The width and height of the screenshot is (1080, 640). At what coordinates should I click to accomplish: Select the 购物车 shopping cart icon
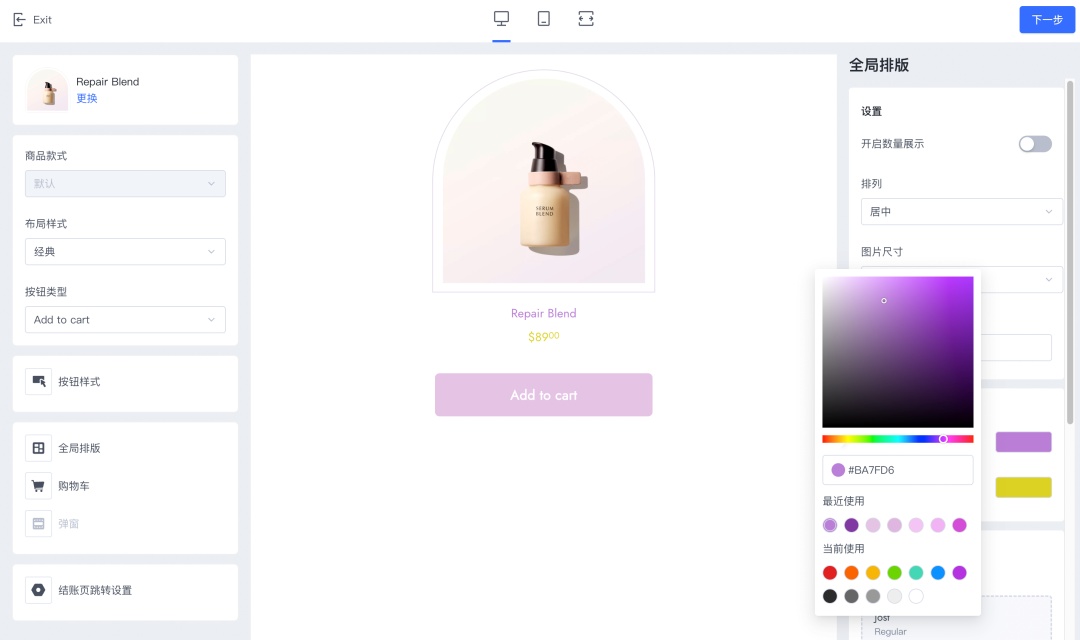tap(38, 485)
